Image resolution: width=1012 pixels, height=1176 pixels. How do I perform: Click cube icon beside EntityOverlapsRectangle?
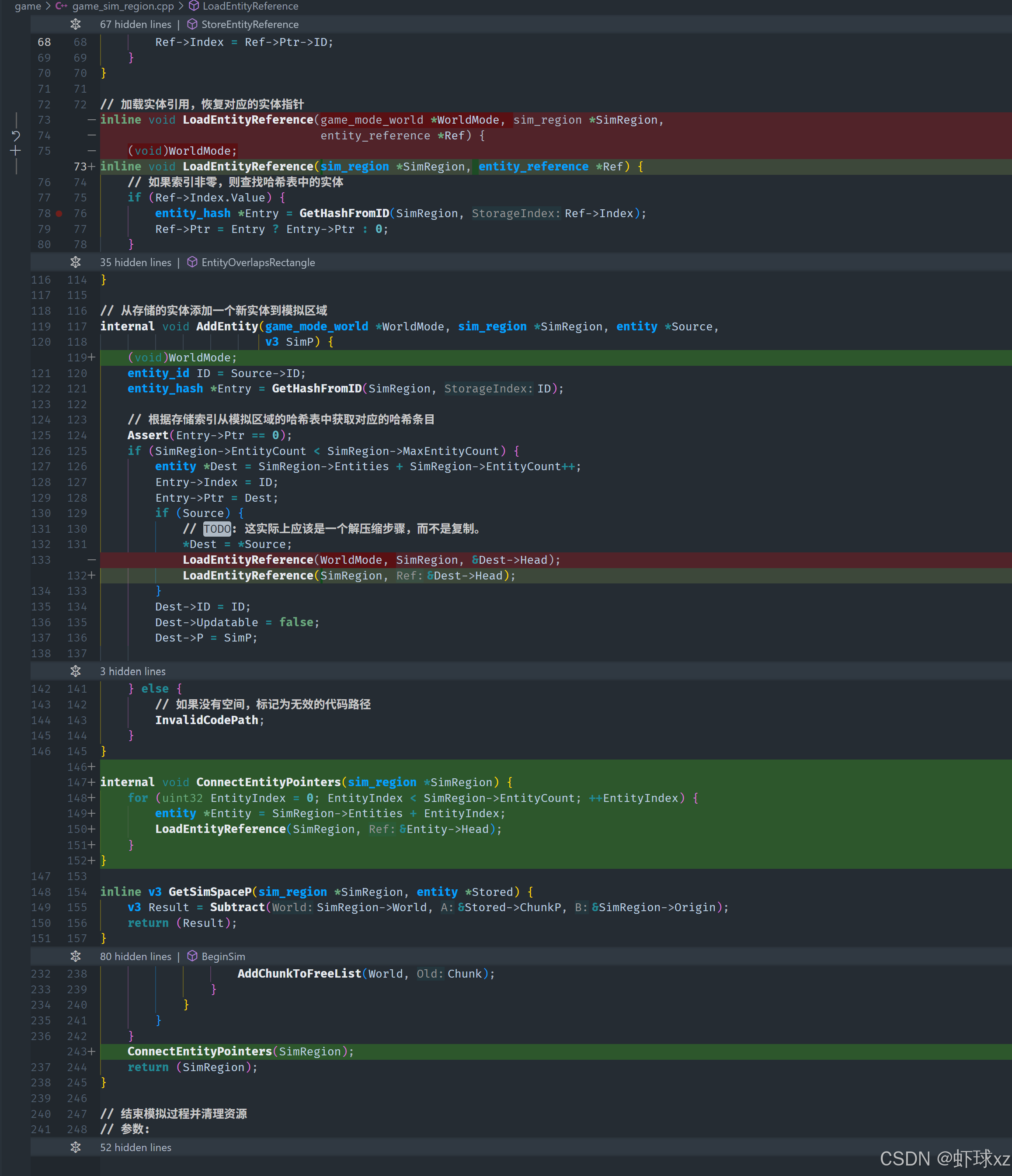(x=192, y=262)
